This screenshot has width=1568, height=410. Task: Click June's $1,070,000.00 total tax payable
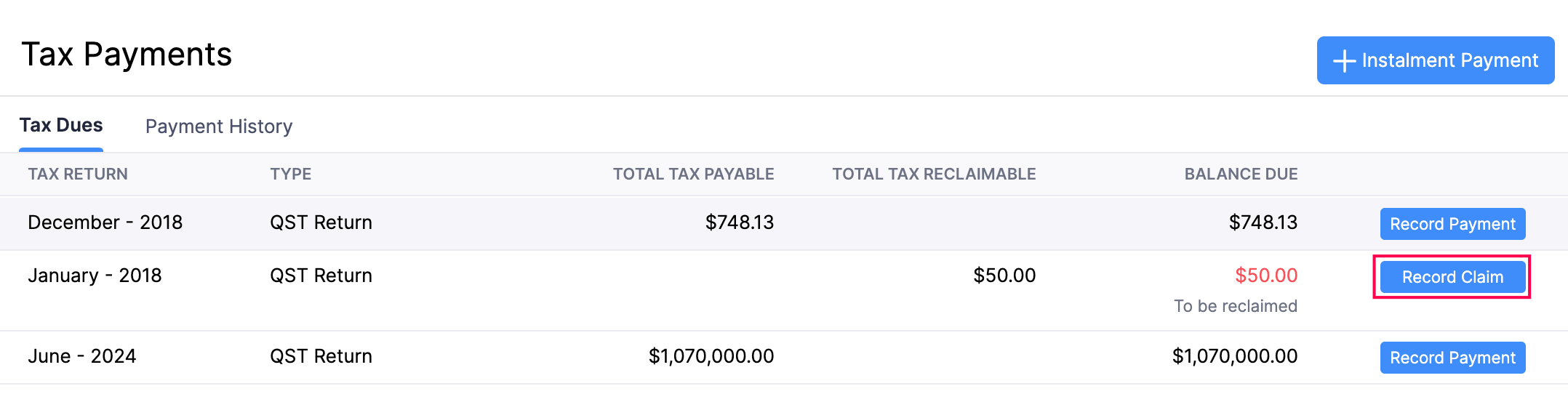[x=711, y=356]
